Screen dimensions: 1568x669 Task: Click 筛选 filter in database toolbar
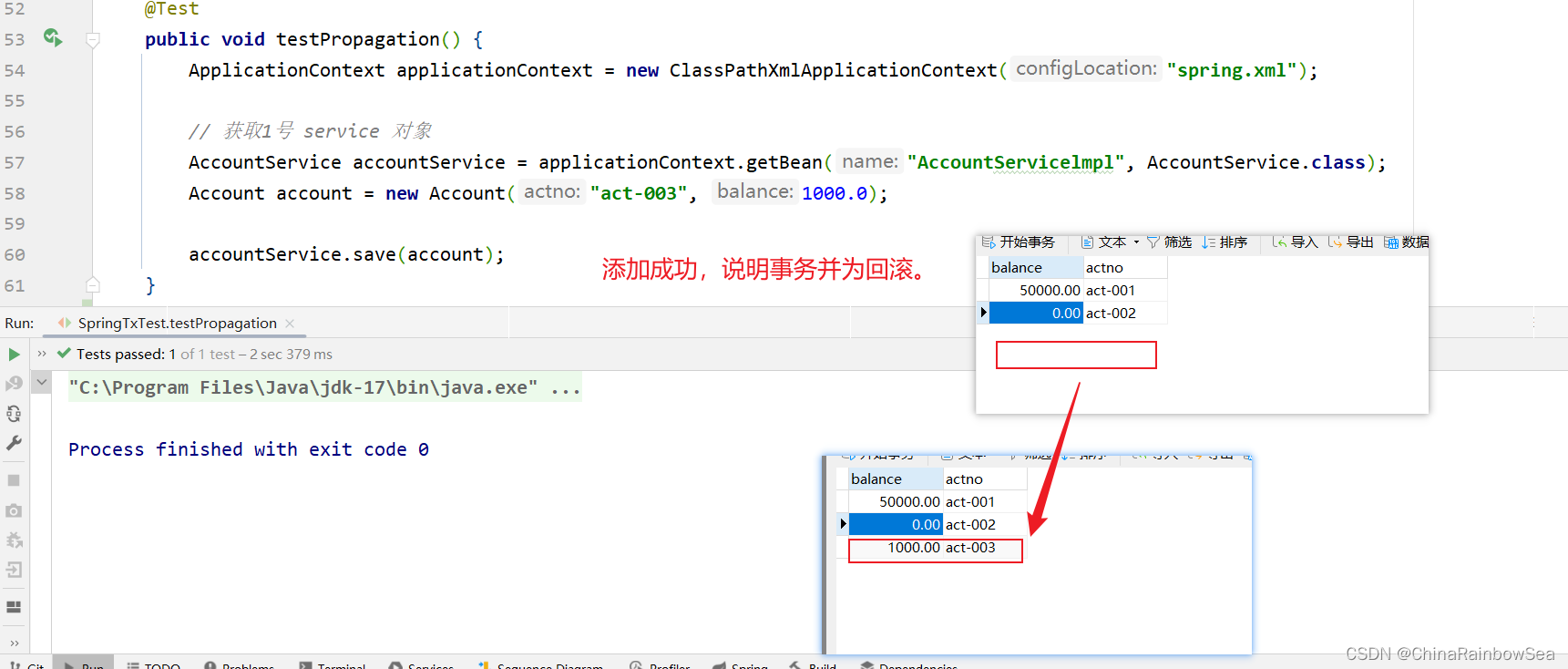point(1169,242)
